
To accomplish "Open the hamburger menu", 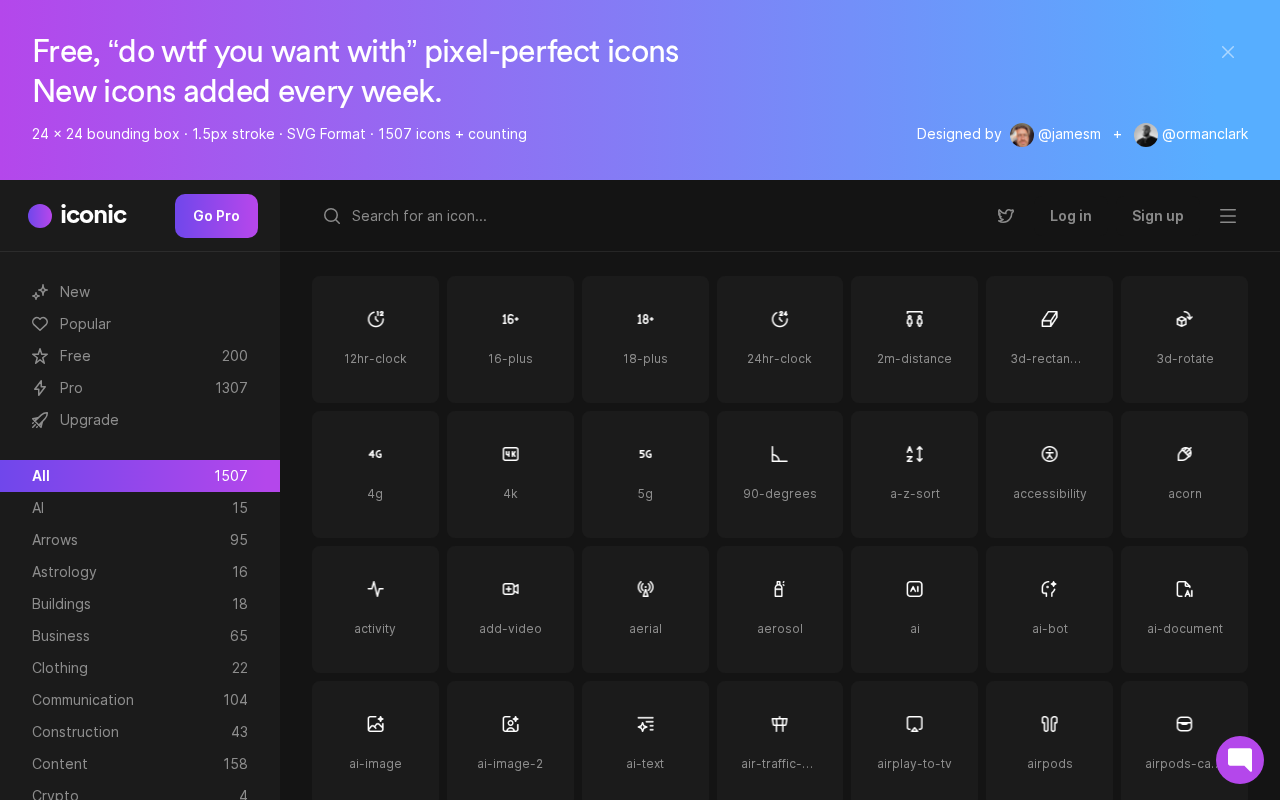I will [x=1228, y=216].
